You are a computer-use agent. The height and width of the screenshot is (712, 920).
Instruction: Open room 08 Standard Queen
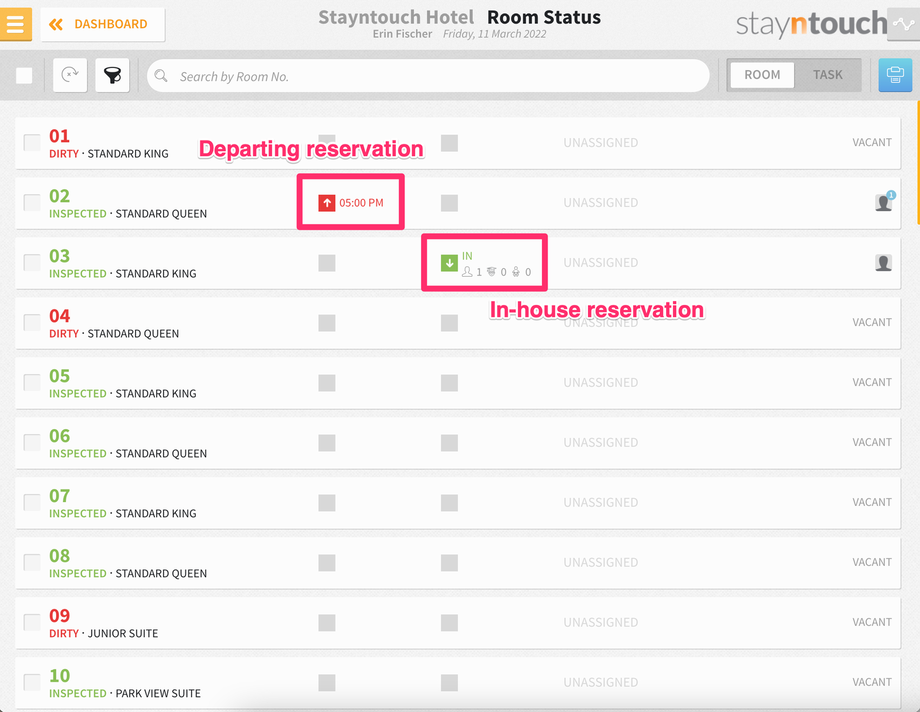pyautogui.click(x=458, y=563)
